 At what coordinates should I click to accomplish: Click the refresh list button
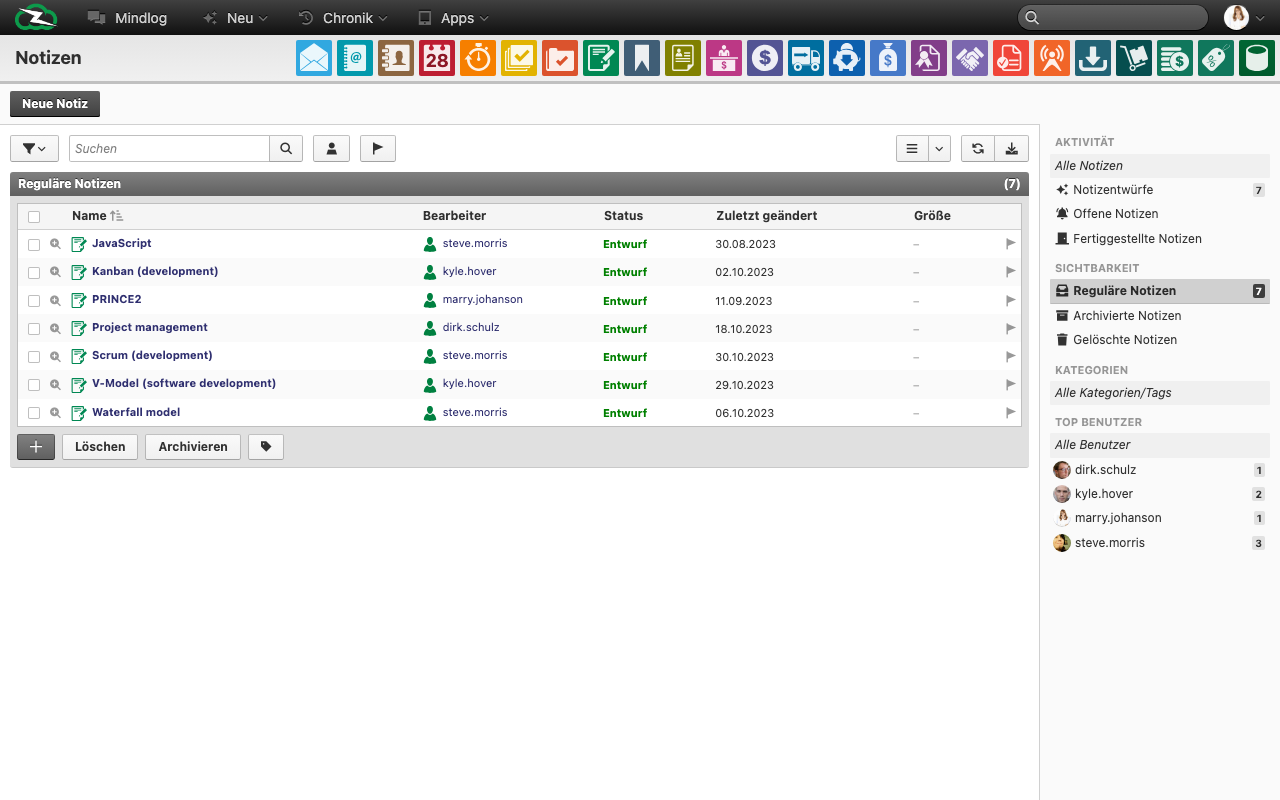(978, 148)
